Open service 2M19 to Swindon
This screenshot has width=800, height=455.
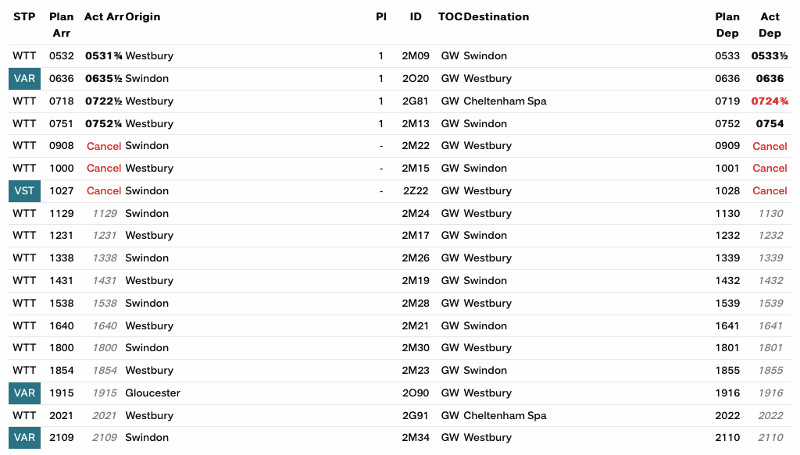pos(415,281)
